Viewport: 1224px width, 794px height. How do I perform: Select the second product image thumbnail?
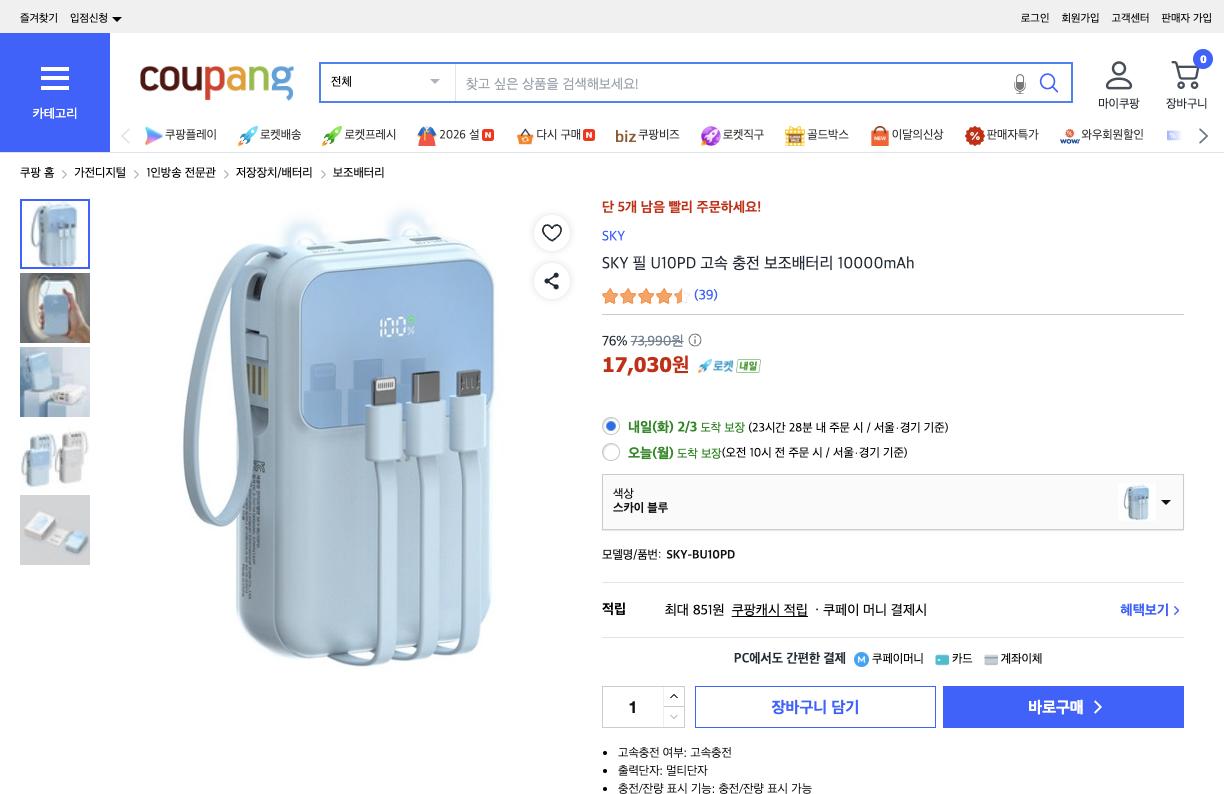coord(55,307)
